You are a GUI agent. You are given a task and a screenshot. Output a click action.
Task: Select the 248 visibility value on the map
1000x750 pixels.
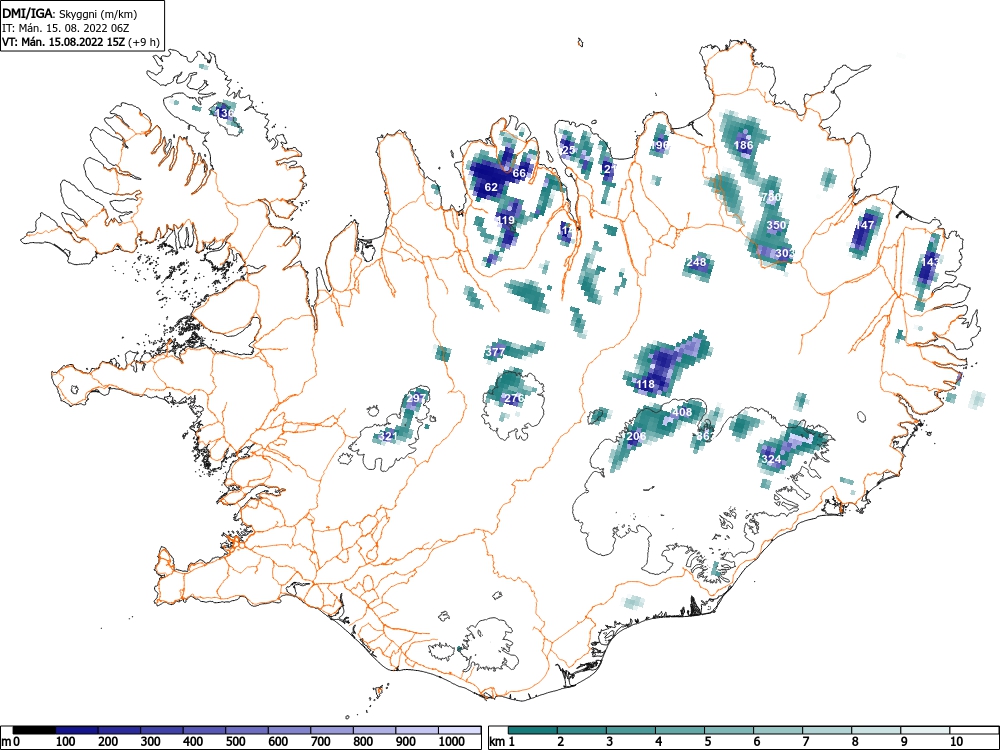pyautogui.click(x=697, y=262)
